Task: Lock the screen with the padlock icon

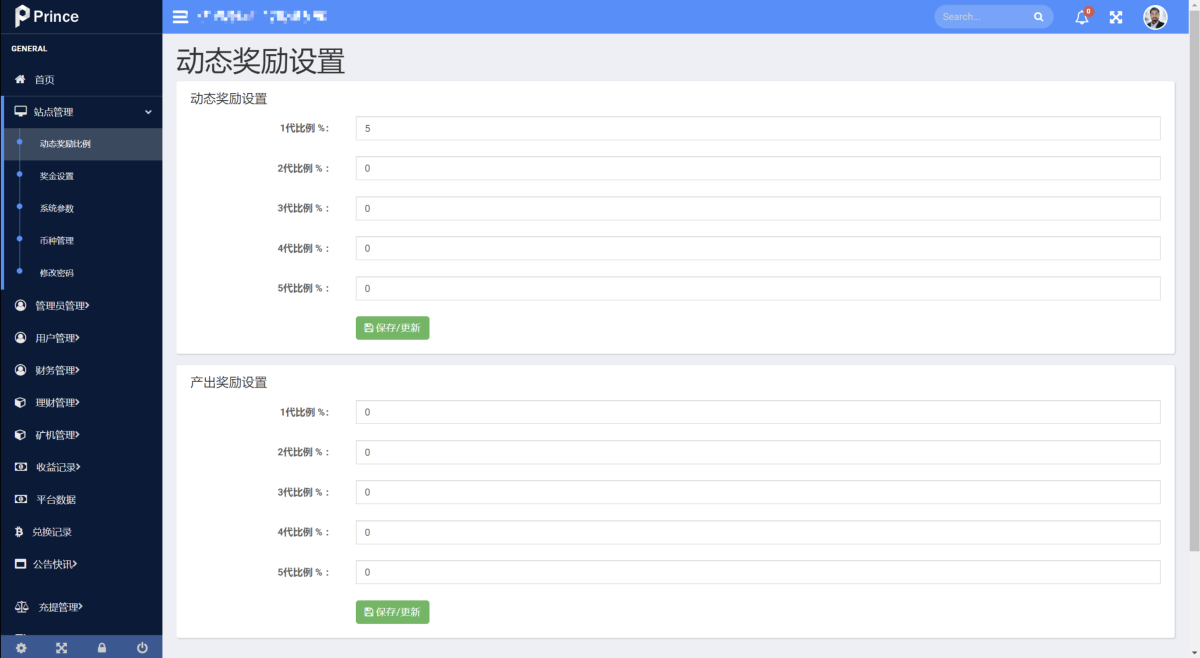Action: [102, 648]
